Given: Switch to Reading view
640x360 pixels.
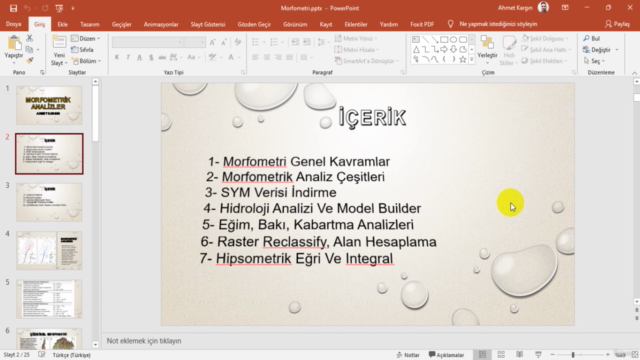Looking at the screenshot, I should [x=519, y=355].
